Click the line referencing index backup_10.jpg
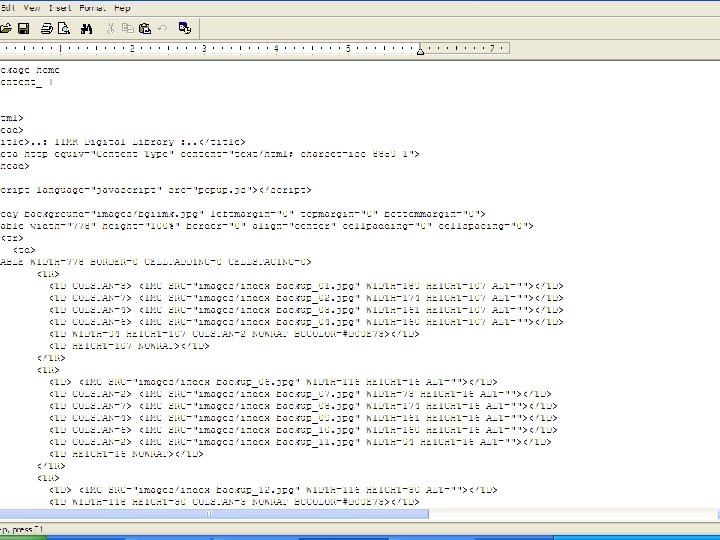The width and height of the screenshot is (720, 540). point(303,430)
